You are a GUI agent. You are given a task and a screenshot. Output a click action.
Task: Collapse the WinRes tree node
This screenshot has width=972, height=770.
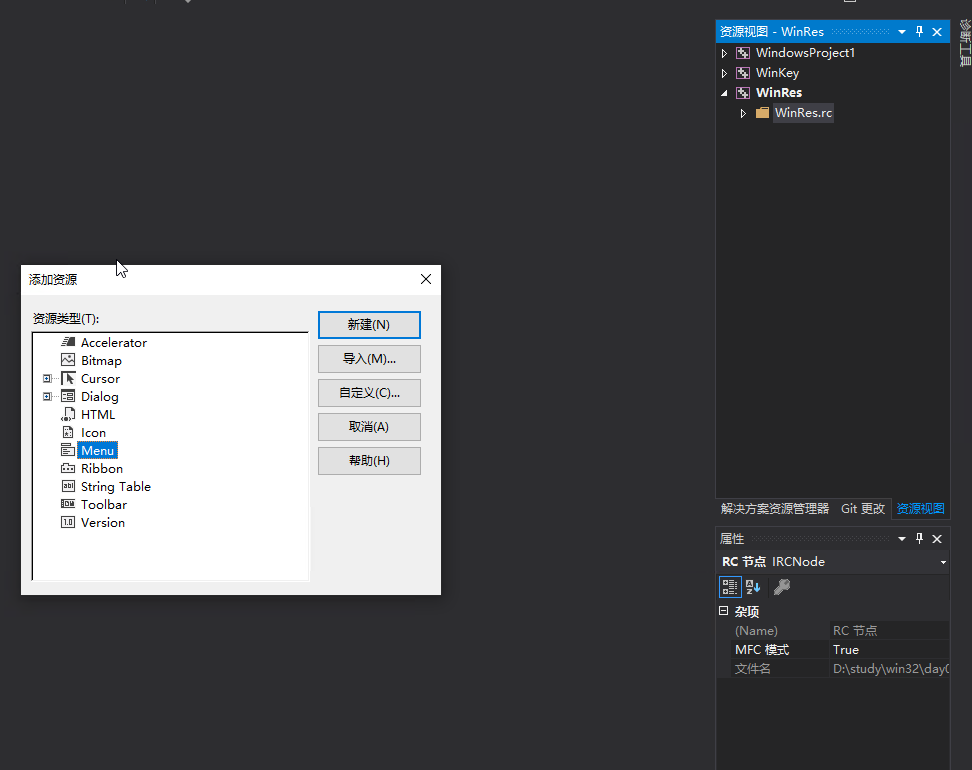(x=724, y=93)
